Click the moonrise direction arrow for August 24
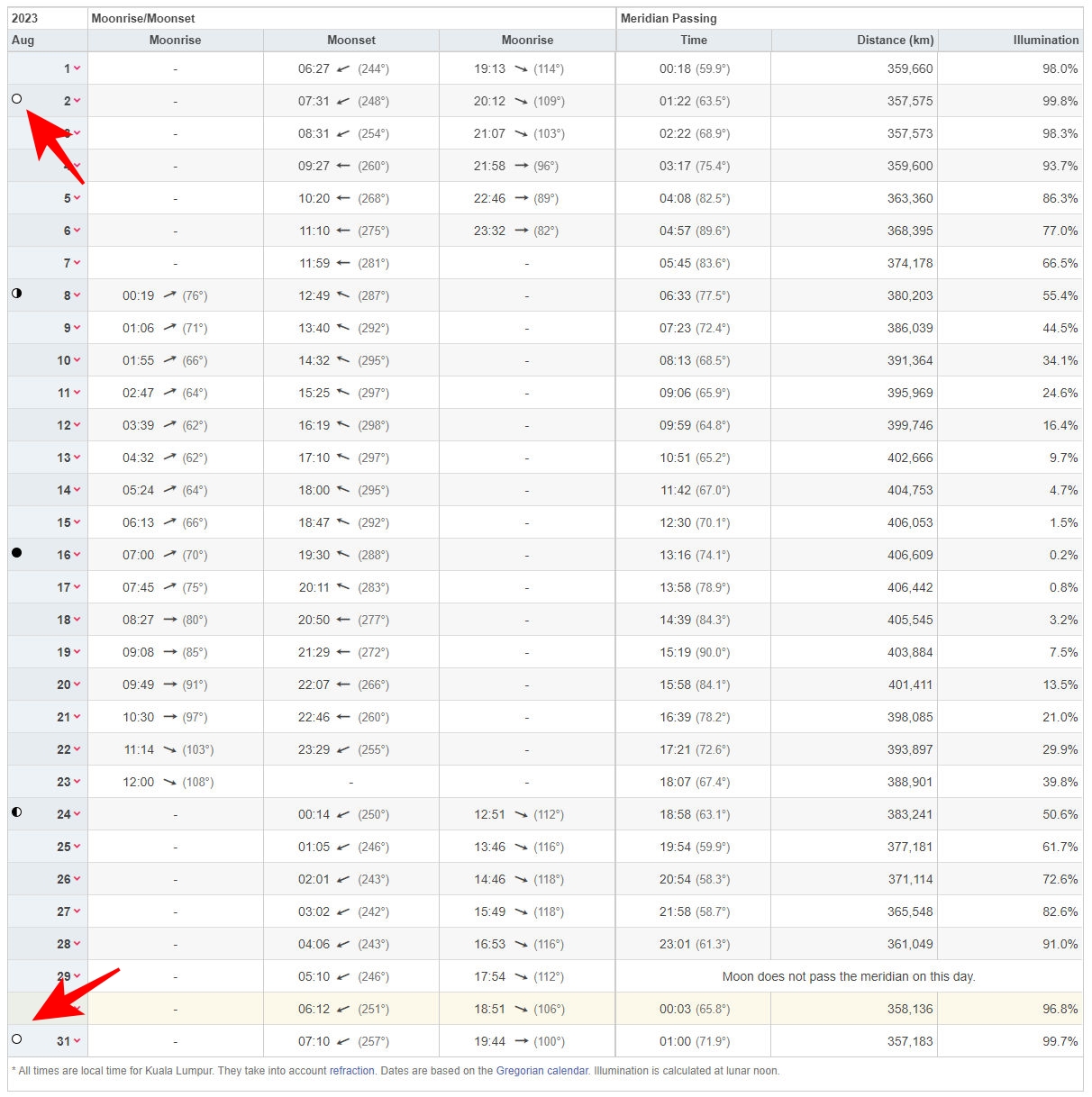Viewport: 1092px width, 1097px height. click(521, 815)
